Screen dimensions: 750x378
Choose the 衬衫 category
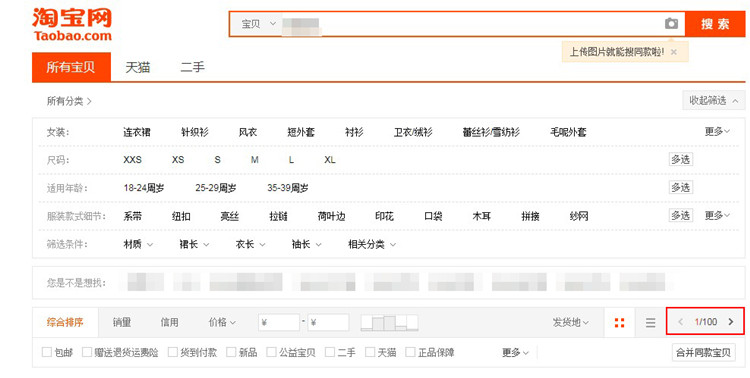click(354, 132)
